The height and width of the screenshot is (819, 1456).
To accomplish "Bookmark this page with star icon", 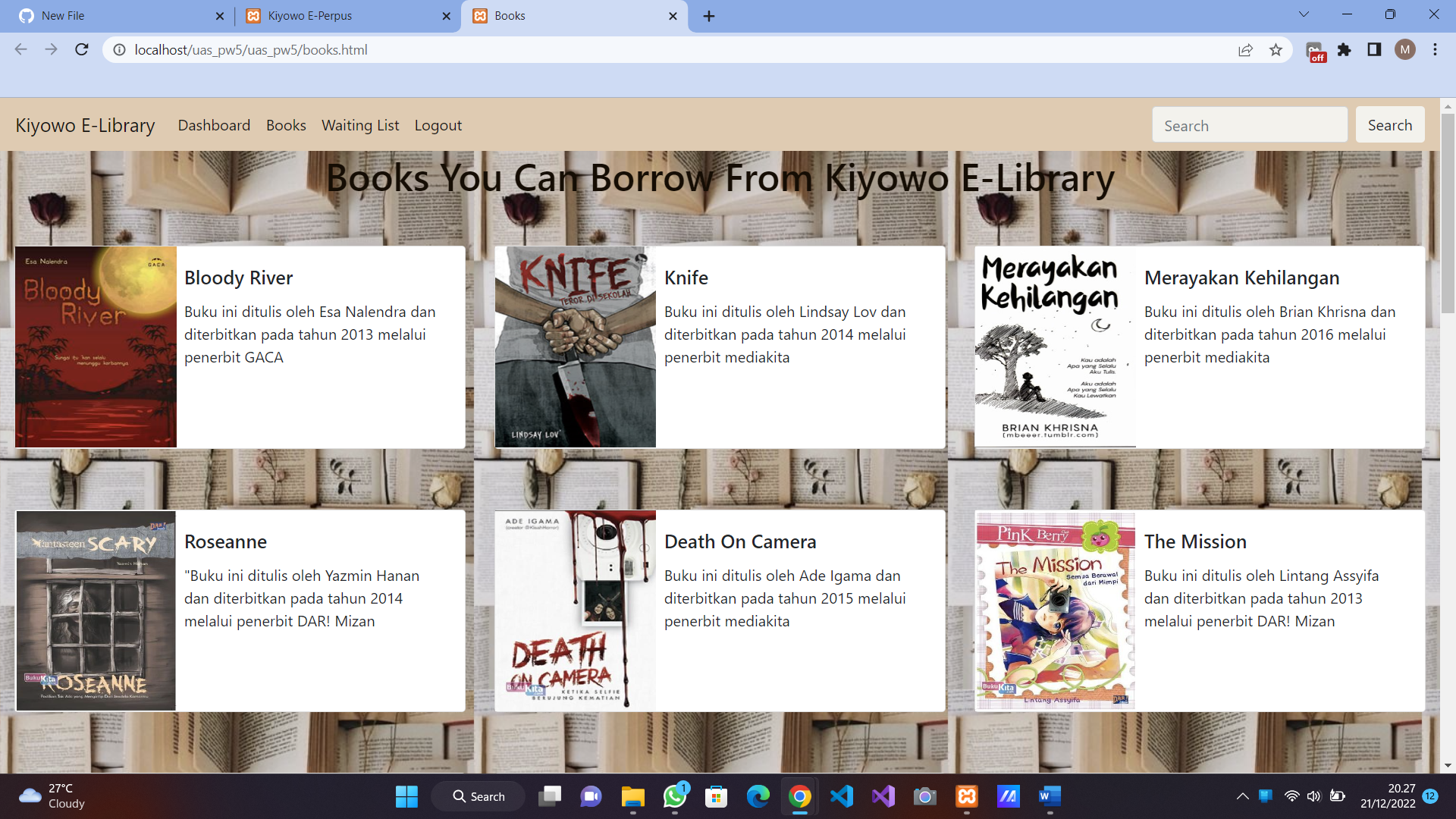I will coord(1276,50).
